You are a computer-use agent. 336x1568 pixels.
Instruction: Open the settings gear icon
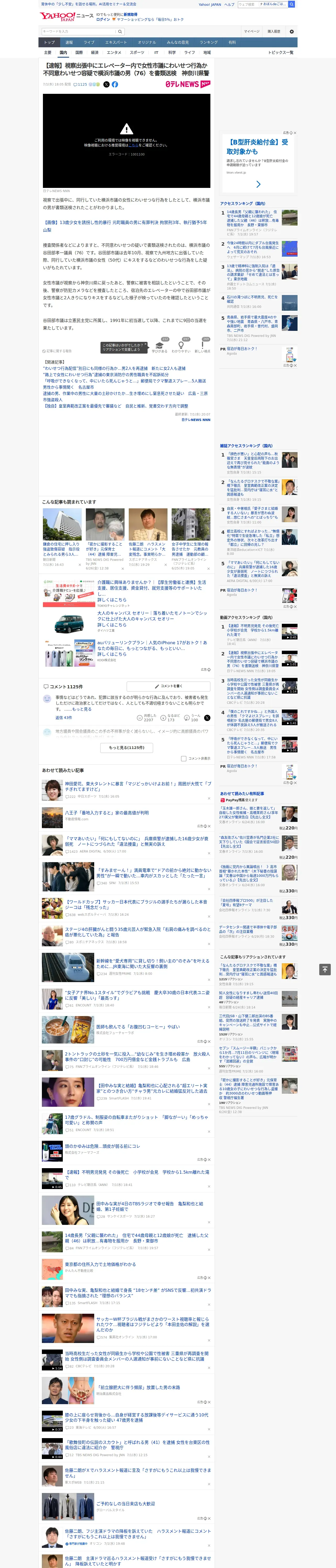click(x=292, y=32)
